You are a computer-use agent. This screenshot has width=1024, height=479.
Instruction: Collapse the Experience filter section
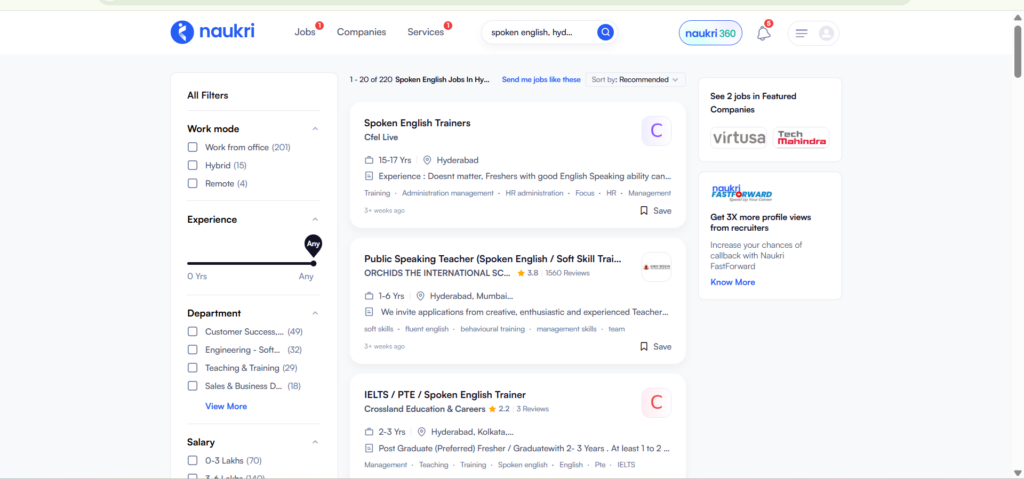[315, 220]
